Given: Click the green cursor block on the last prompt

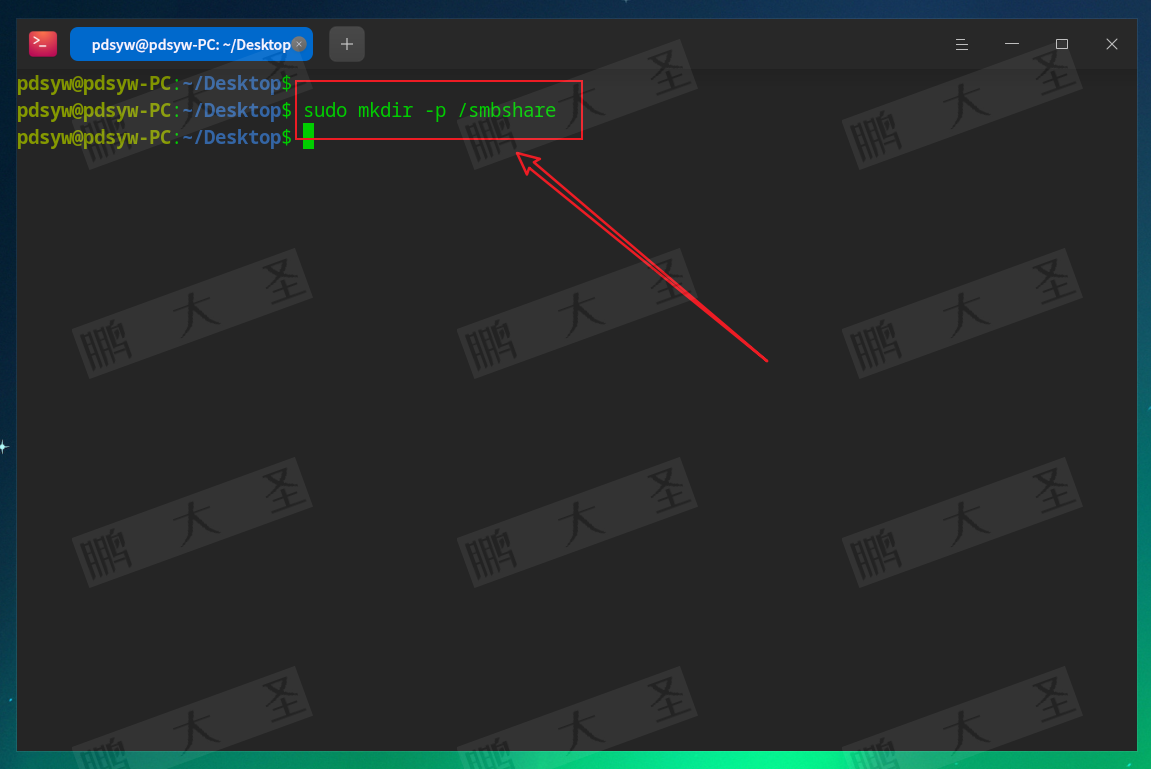Looking at the screenshot, I should 308,136.
